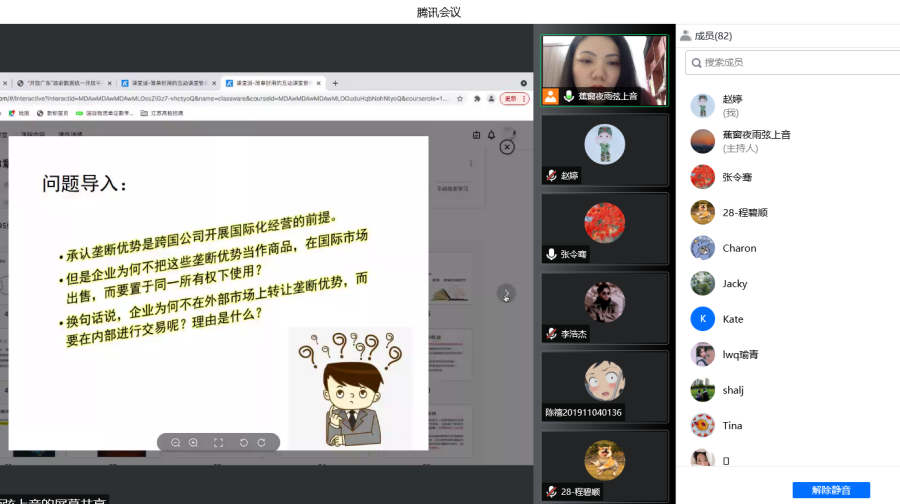Click the zoom in magnifier icon

click(193, 442)
